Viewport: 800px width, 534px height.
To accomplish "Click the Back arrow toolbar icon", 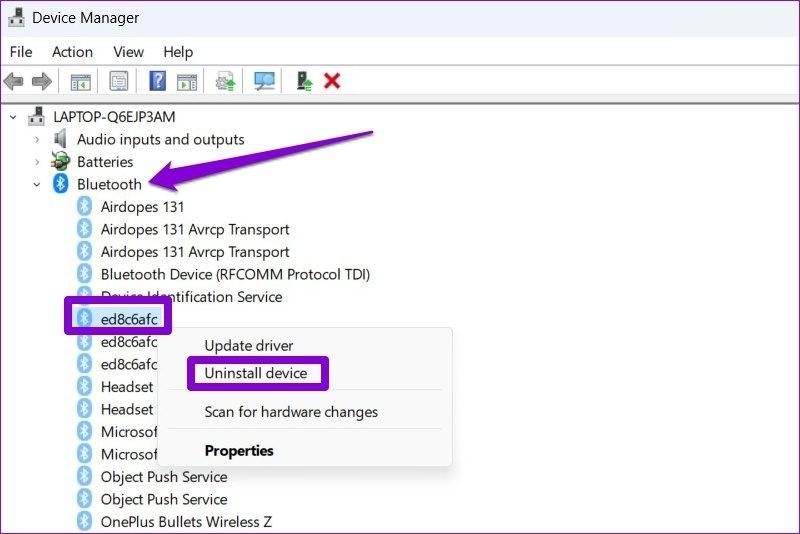I will coord(14,81).
